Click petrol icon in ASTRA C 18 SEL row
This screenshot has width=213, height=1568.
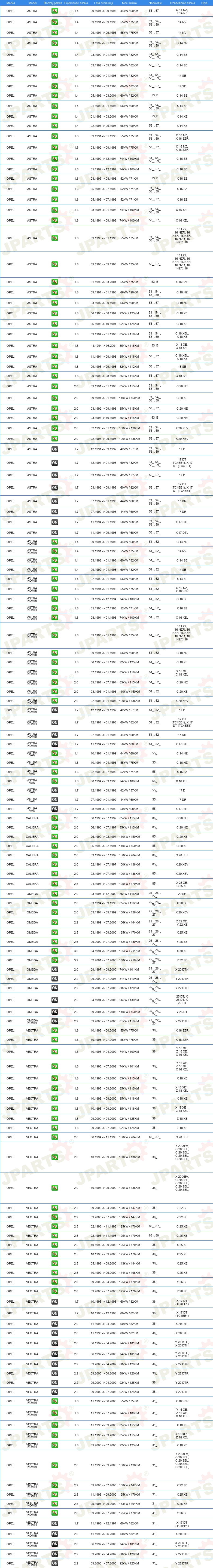click(x=55, y=376)
